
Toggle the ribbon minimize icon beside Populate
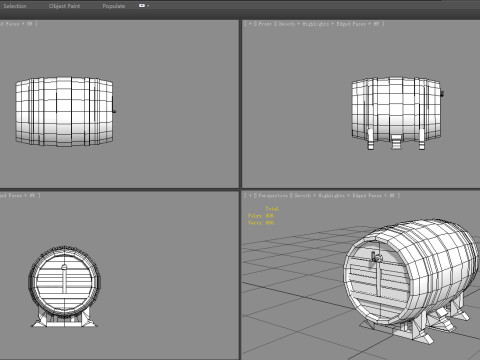pyautogui.click(x=142, y=6)
